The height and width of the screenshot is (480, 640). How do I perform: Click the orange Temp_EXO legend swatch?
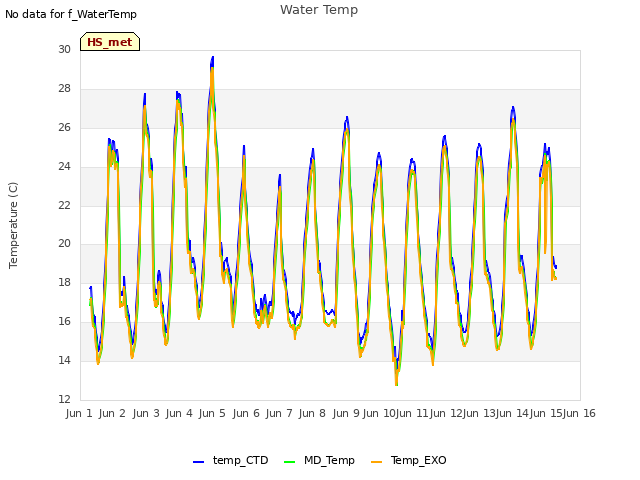coord(376,462)
